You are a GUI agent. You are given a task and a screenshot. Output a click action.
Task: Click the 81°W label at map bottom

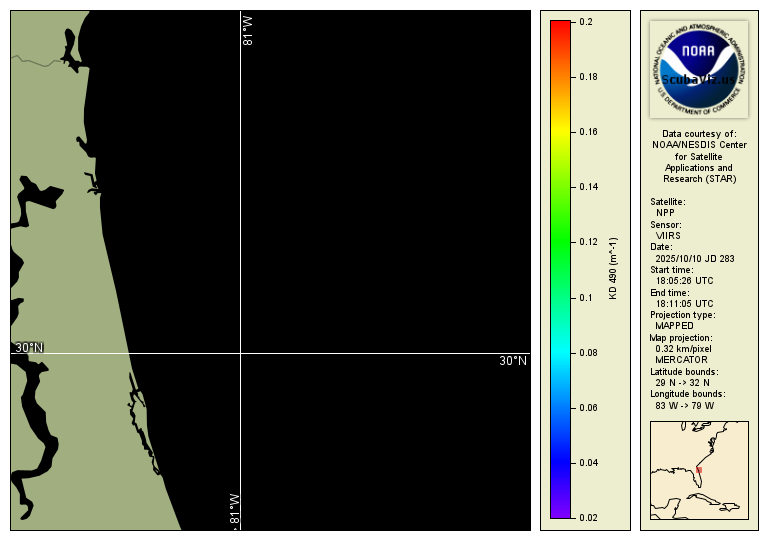[x=234, y=510]
